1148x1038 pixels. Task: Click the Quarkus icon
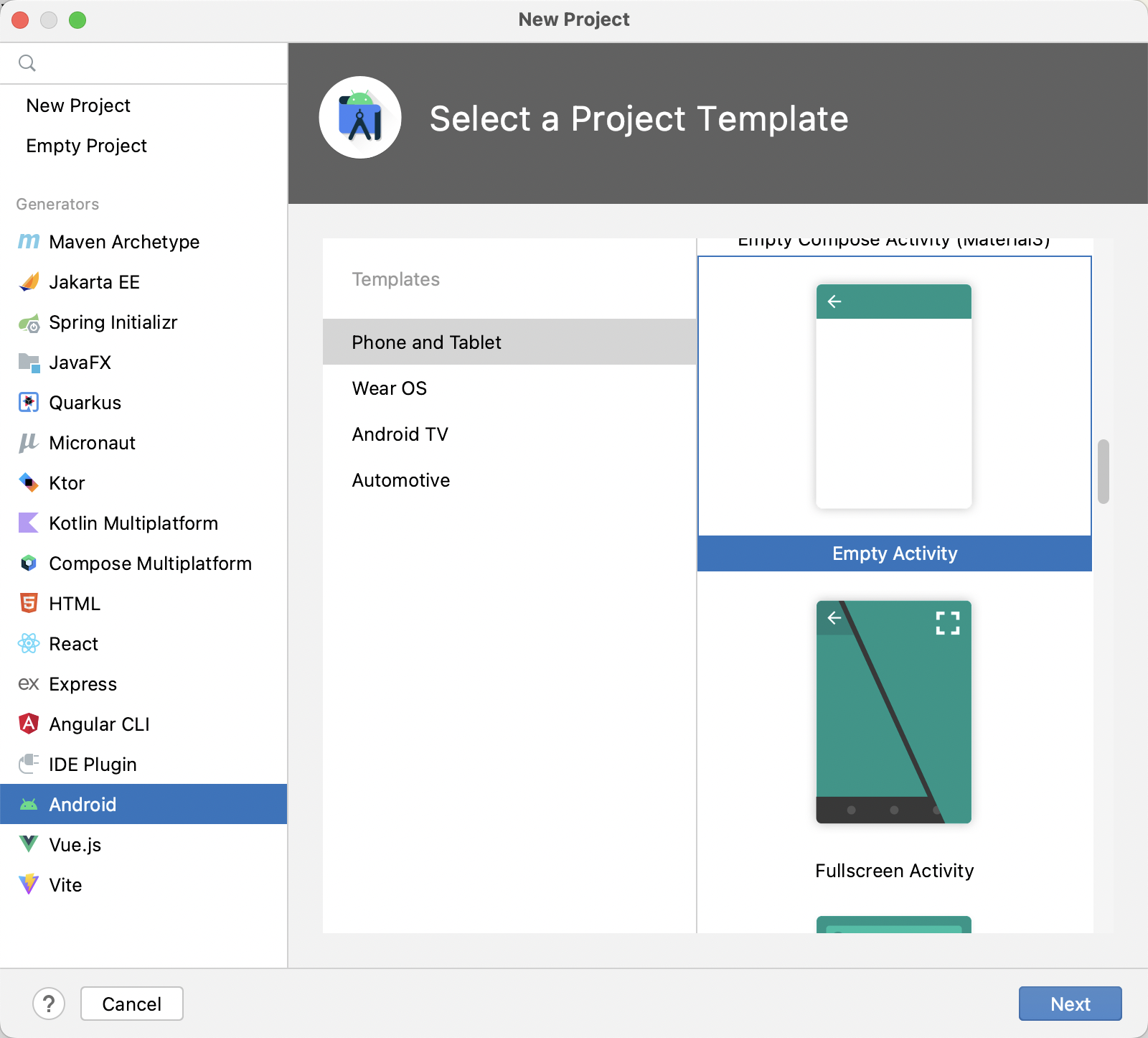29,403
